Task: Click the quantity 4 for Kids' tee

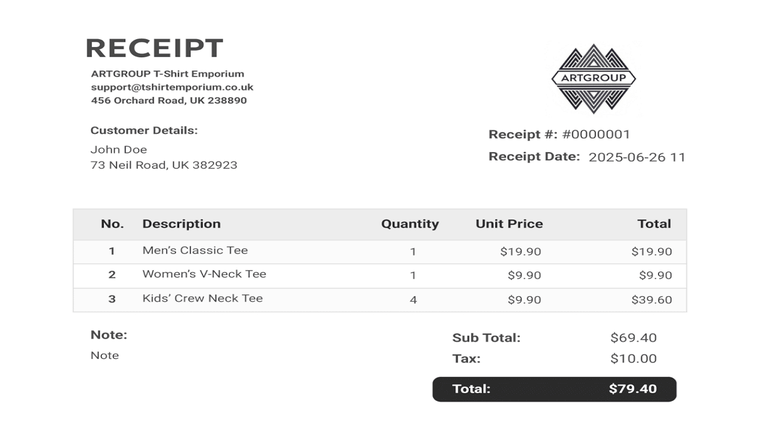Action: [x=413, y=300]
